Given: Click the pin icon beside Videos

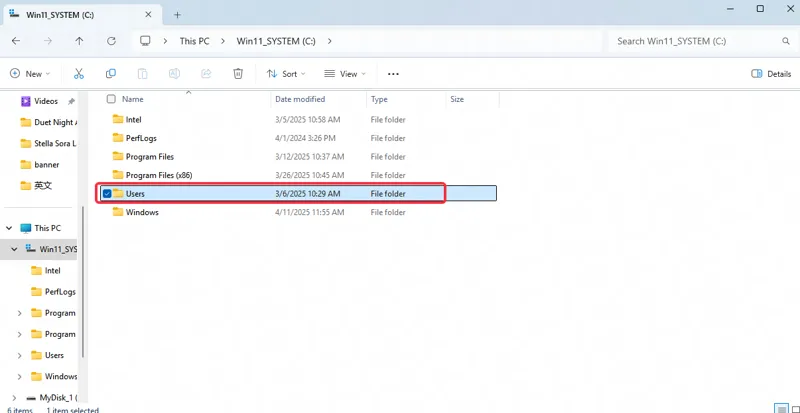Looking at the screenshot, I should pos(71,102).
